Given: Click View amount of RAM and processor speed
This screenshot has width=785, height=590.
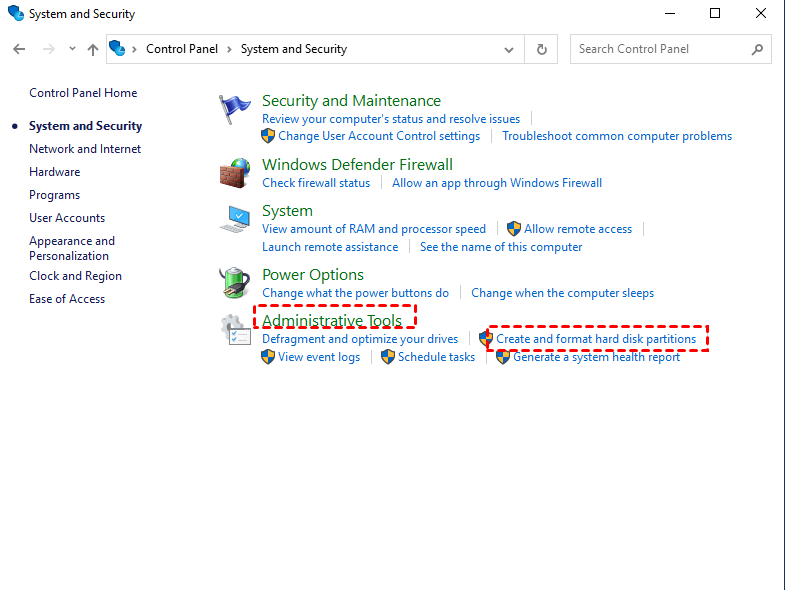Looking at the screenshot, I should 374,229.
